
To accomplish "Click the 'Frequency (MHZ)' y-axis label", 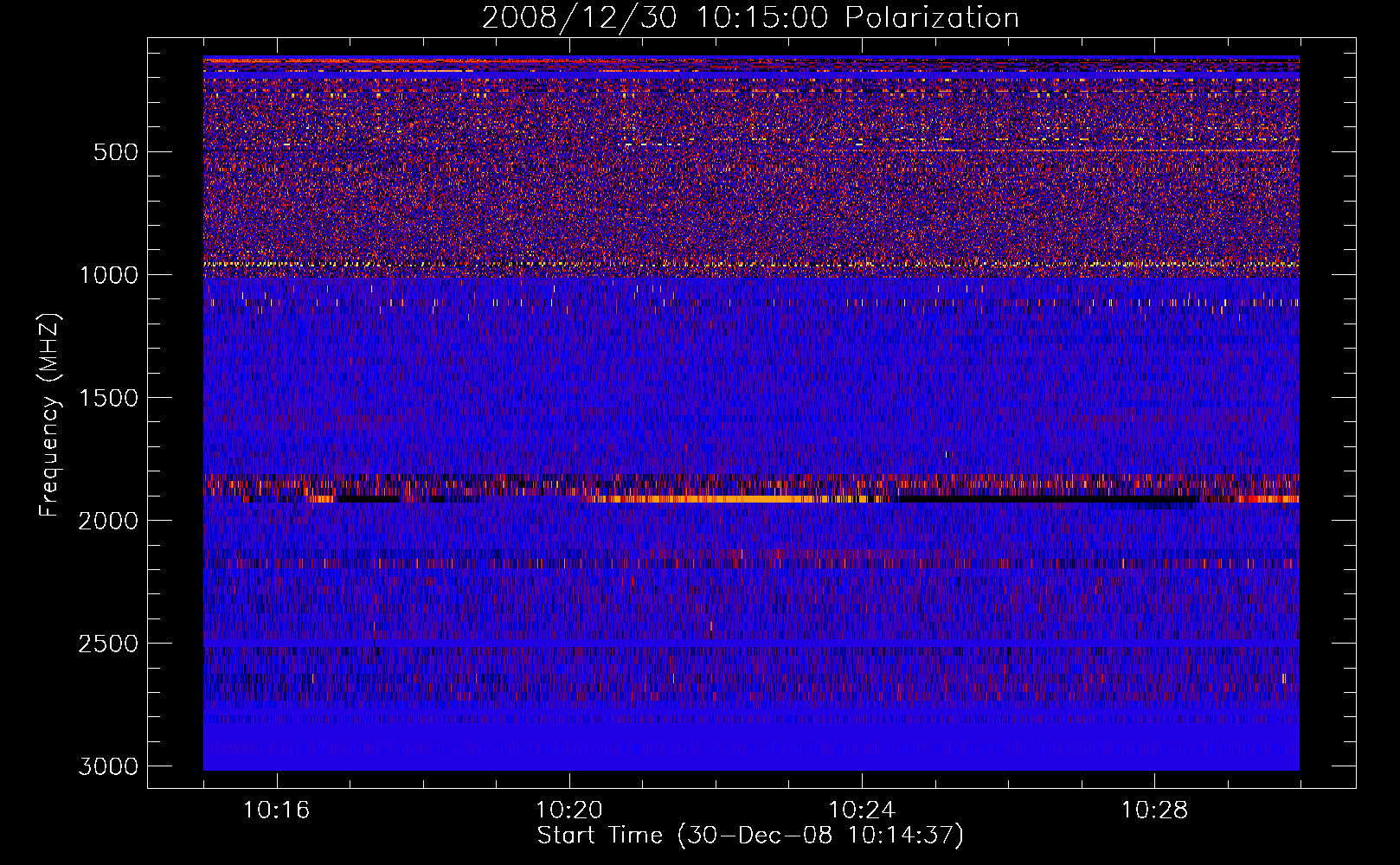I will [49, 415].
